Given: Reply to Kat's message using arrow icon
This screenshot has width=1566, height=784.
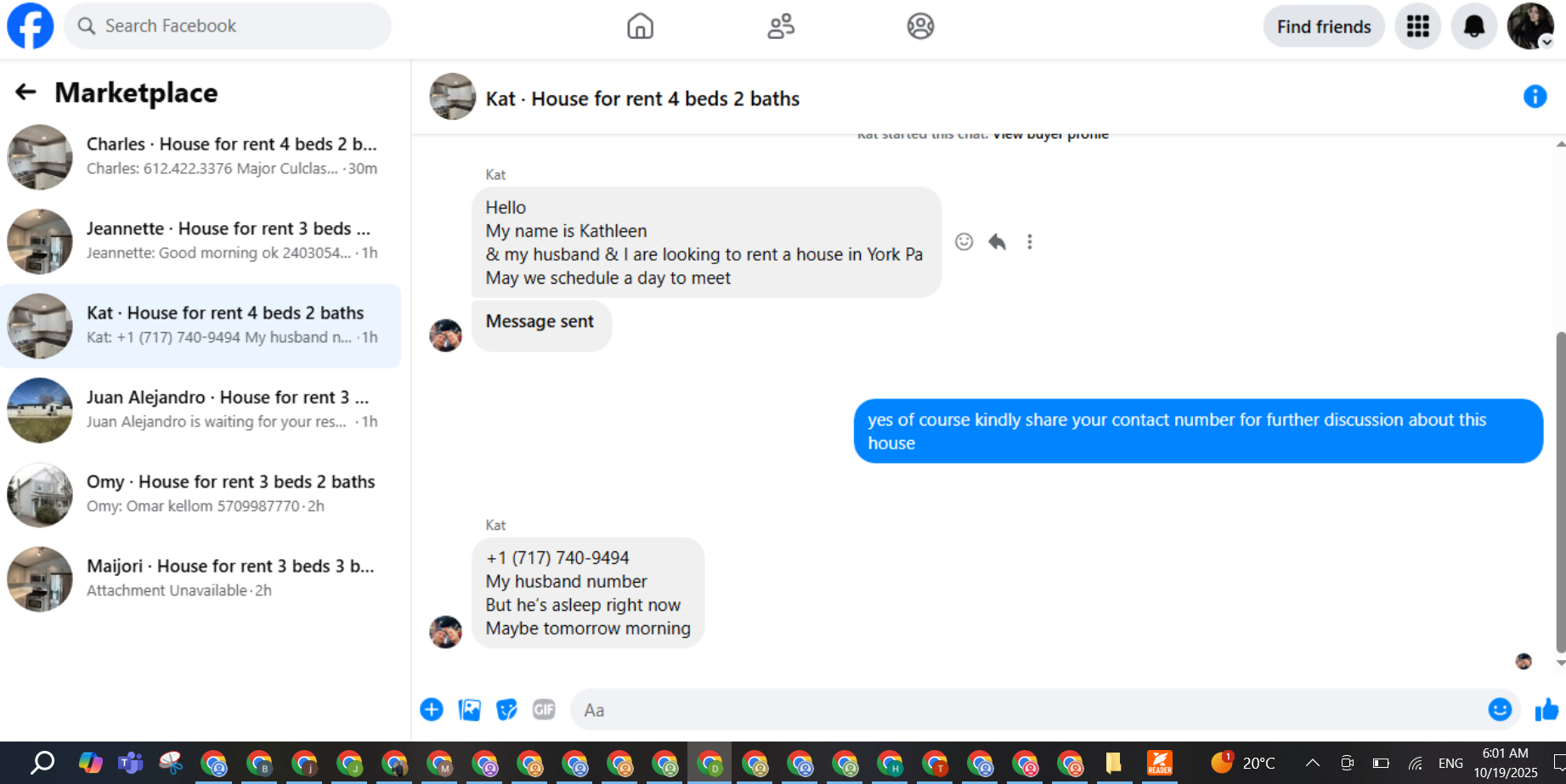Looking at the screenshot, I should [997, 242].
